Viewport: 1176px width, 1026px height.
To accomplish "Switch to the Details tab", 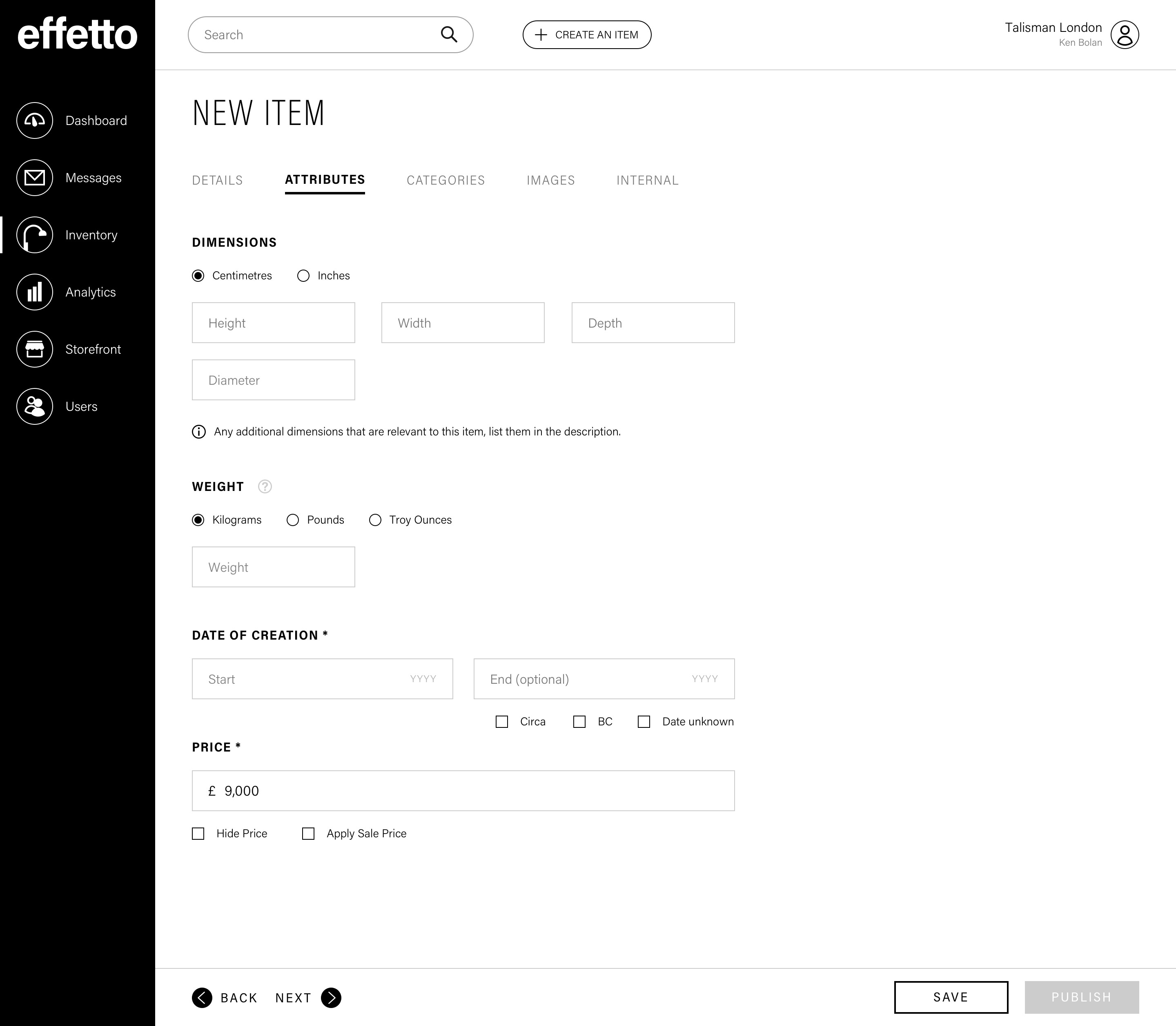I will pyautogui.click(x=218, y=181).
